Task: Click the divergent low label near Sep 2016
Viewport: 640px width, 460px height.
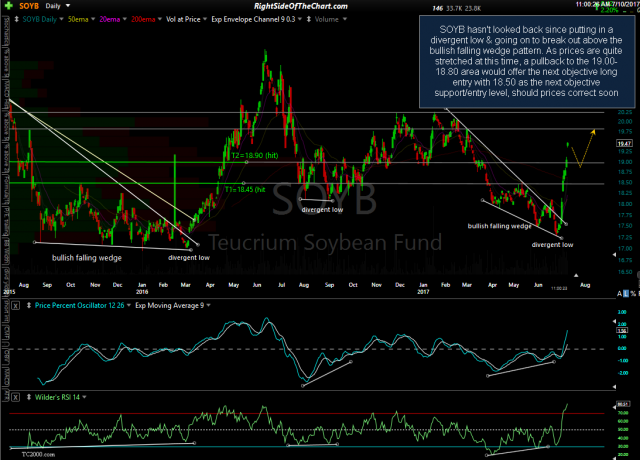Action: pyautogui.click(x=322, y=209)
